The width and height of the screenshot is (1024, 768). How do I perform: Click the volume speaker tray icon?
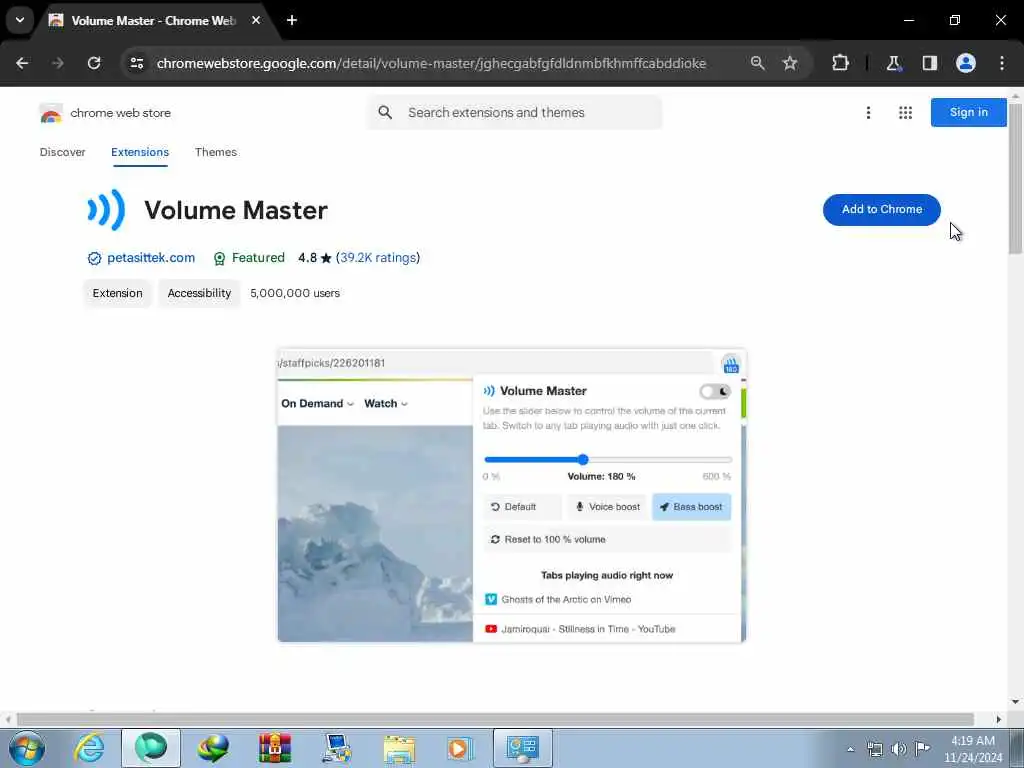pos(899,749)
